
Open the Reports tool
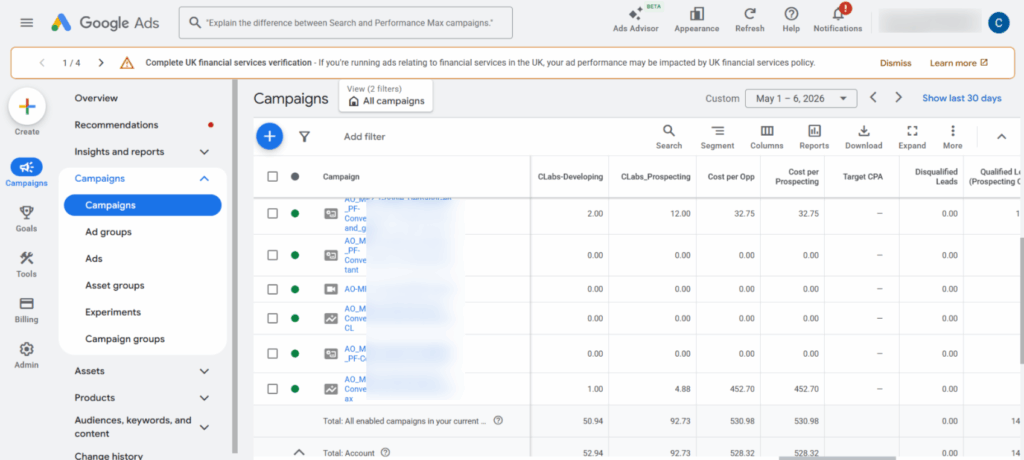click(x=814, y=137)
